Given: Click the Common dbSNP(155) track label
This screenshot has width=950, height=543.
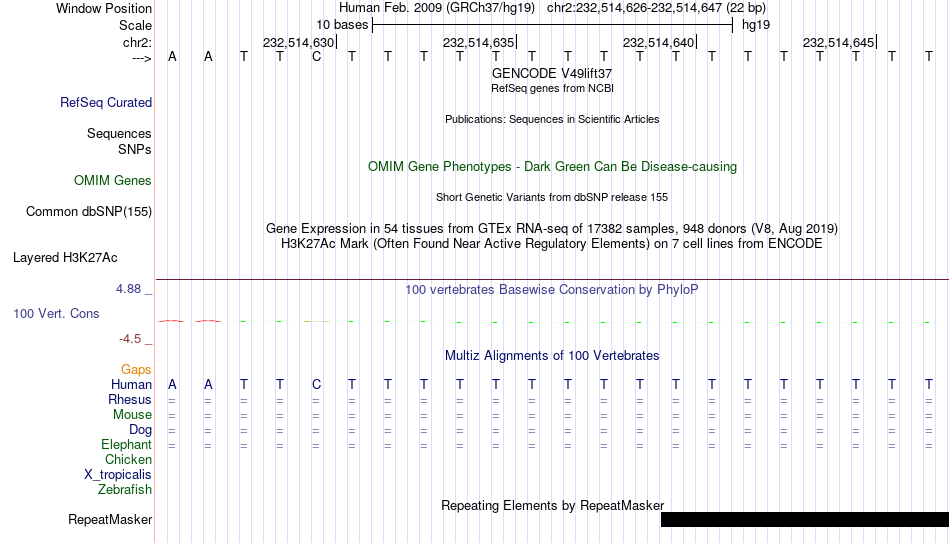Looking at the screenshot, I should coord(89,212).
